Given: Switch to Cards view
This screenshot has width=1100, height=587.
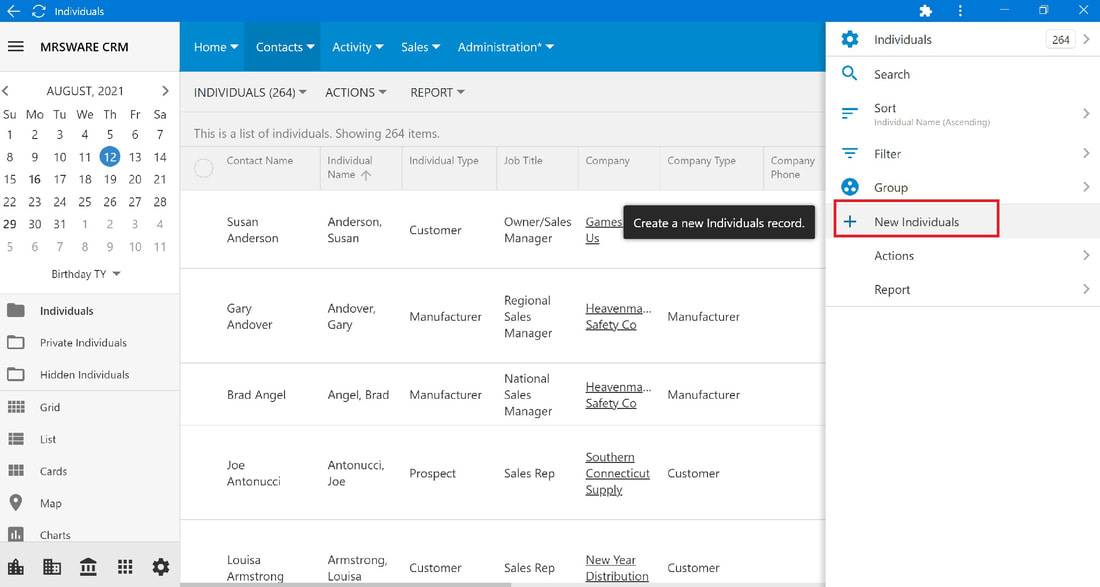Looking at the screenshot, I should point(90,471).
